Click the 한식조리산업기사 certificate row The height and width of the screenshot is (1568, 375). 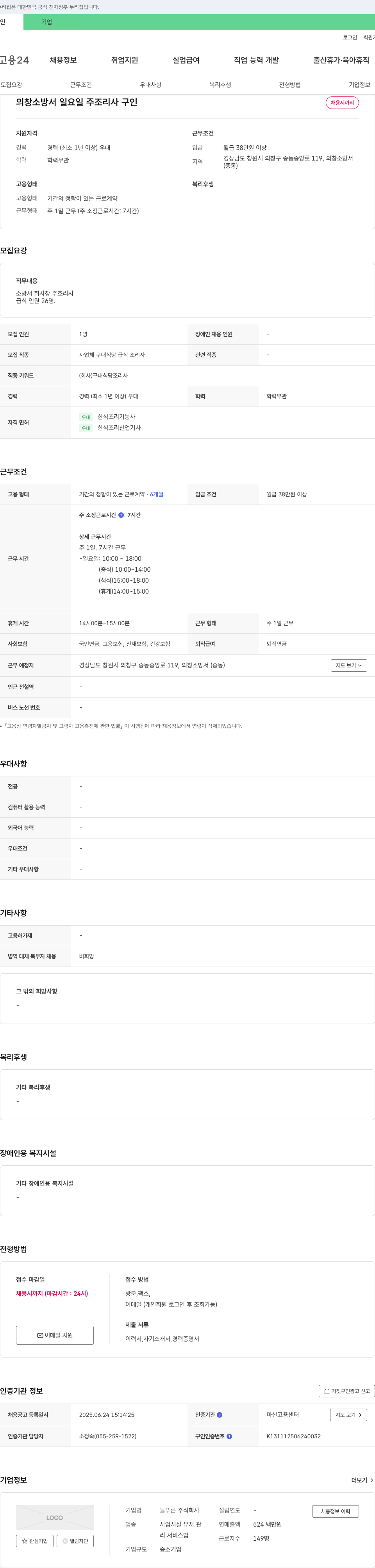click(119, 428)
